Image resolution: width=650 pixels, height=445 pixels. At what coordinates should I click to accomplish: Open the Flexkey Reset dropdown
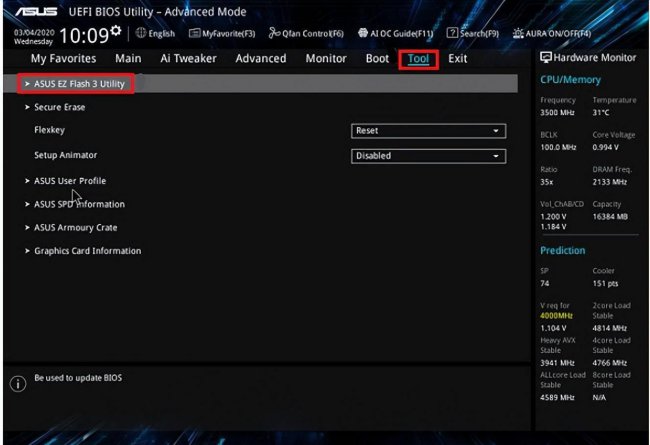pyautogui.click(x=428, y=131)
